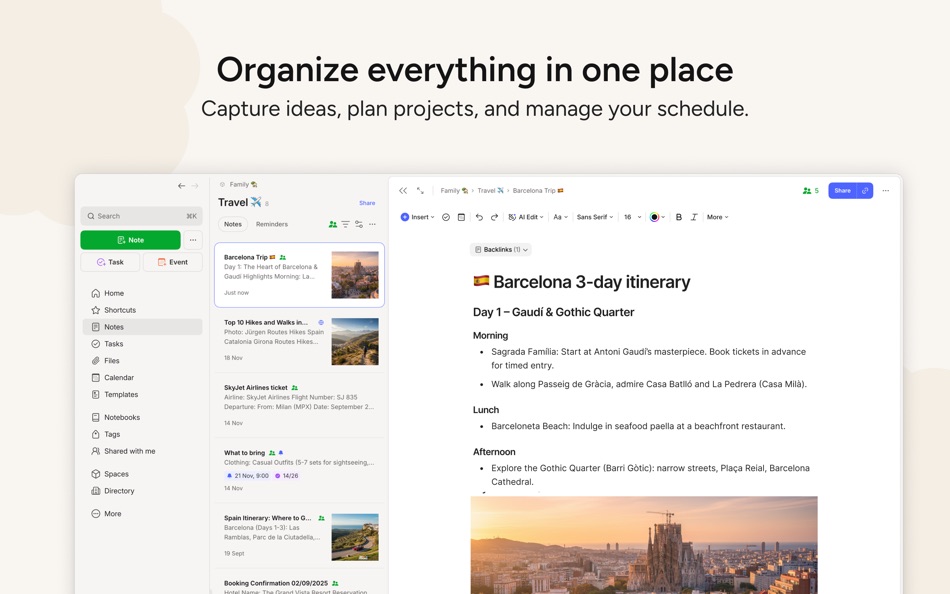This screenshot has height=594, width=950.
Task: Switch to the Reminders tab
Action: tap(270, 224)
